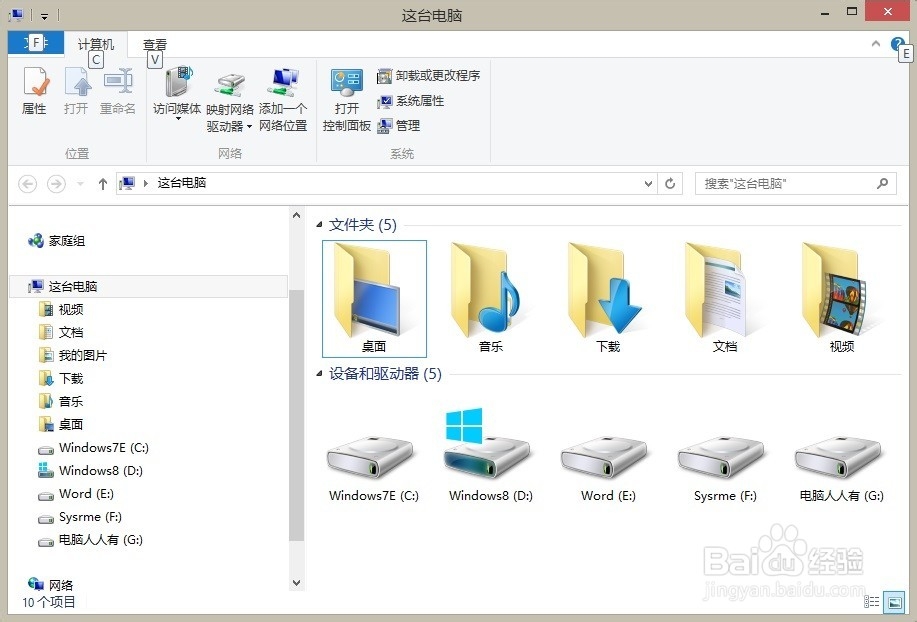The image size is (917, 622).
Task: Minimize the ribbon with the chevron arrow
Action: [875, 43]
